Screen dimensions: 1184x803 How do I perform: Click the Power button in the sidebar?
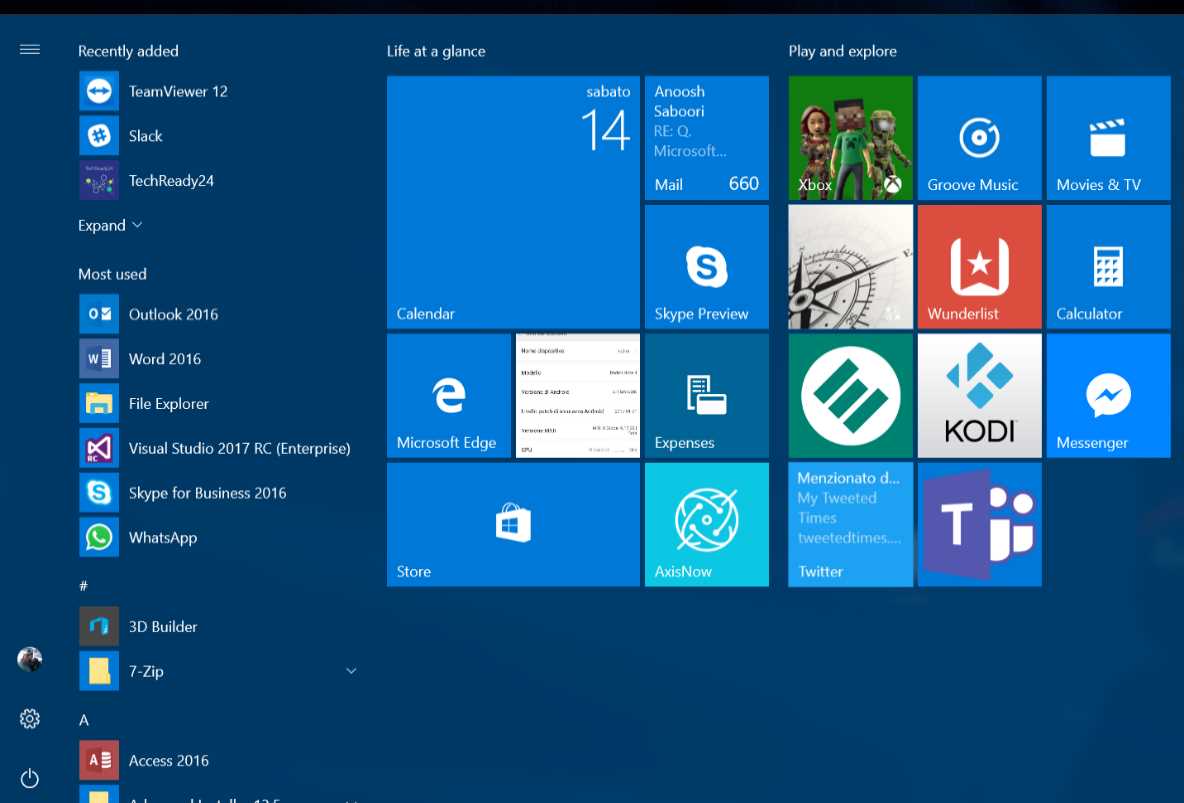coord(29,778)
